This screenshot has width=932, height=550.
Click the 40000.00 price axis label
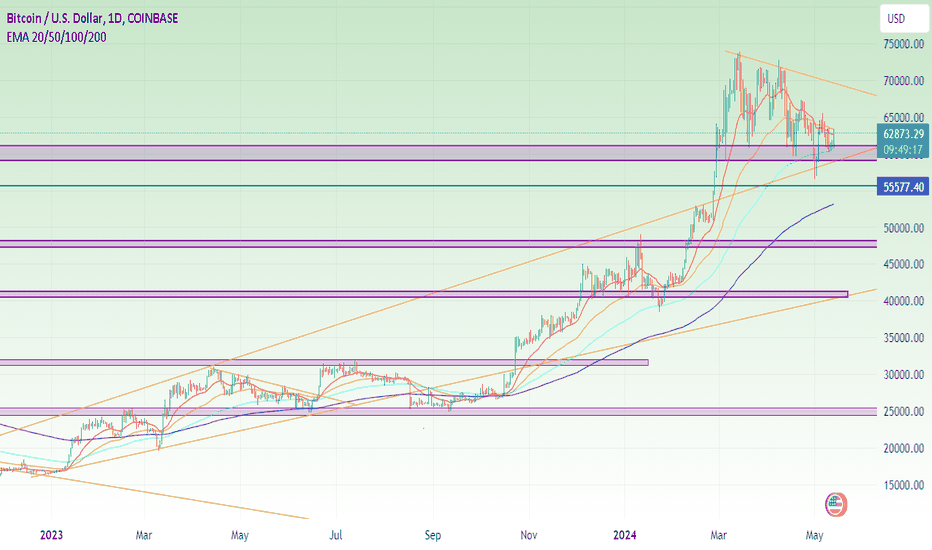[903, 301]
